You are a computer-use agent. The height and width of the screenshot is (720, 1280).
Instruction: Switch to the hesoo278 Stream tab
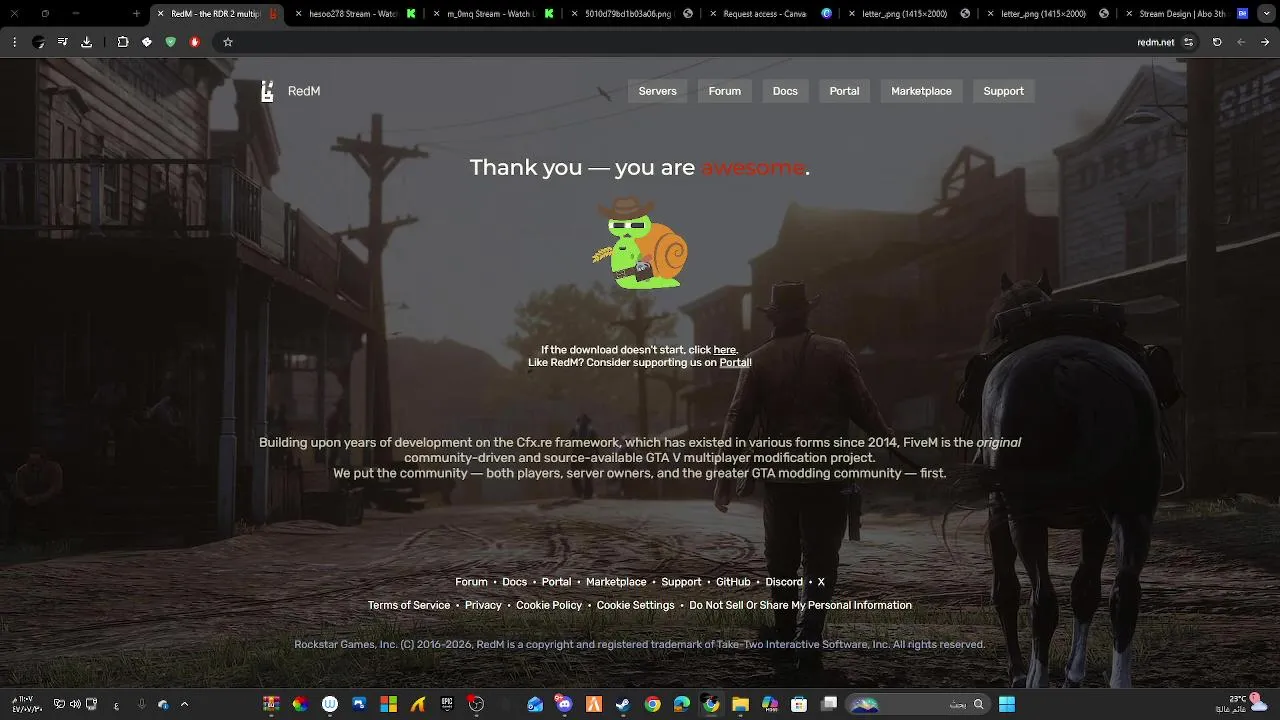(x=353, y=14)
